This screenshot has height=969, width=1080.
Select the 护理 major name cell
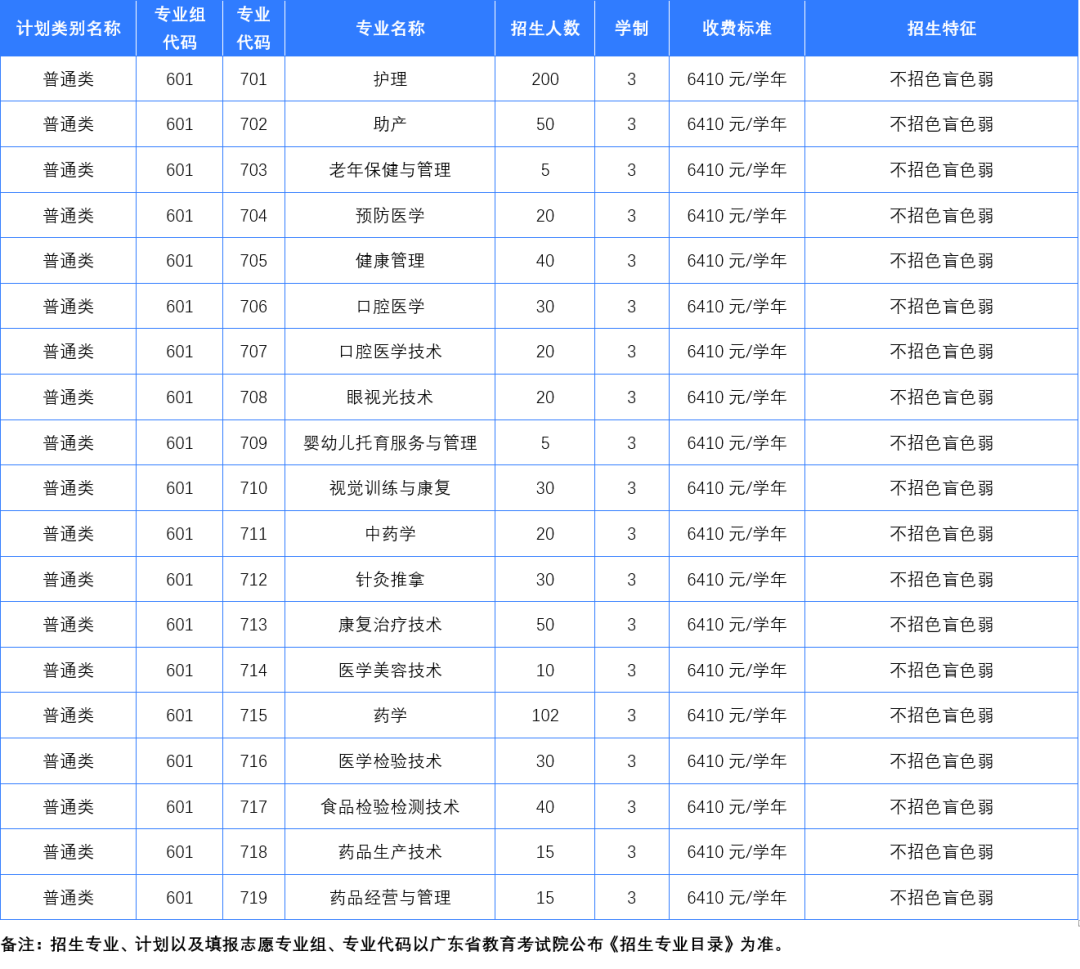click(x=389, y=78)
